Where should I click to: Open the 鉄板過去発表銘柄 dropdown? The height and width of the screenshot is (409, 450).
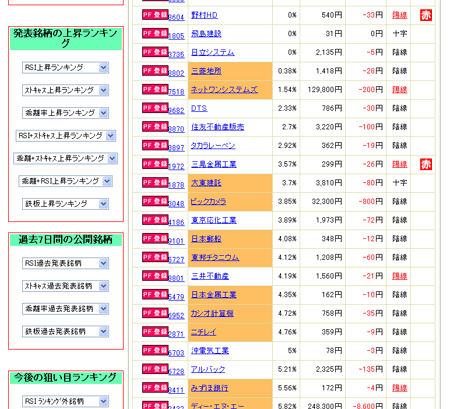point(65,331)
